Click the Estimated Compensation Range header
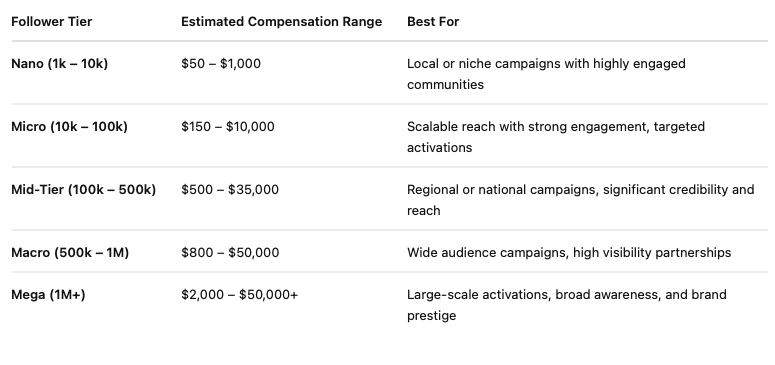The image size is (775, 365). click(281, 22)
